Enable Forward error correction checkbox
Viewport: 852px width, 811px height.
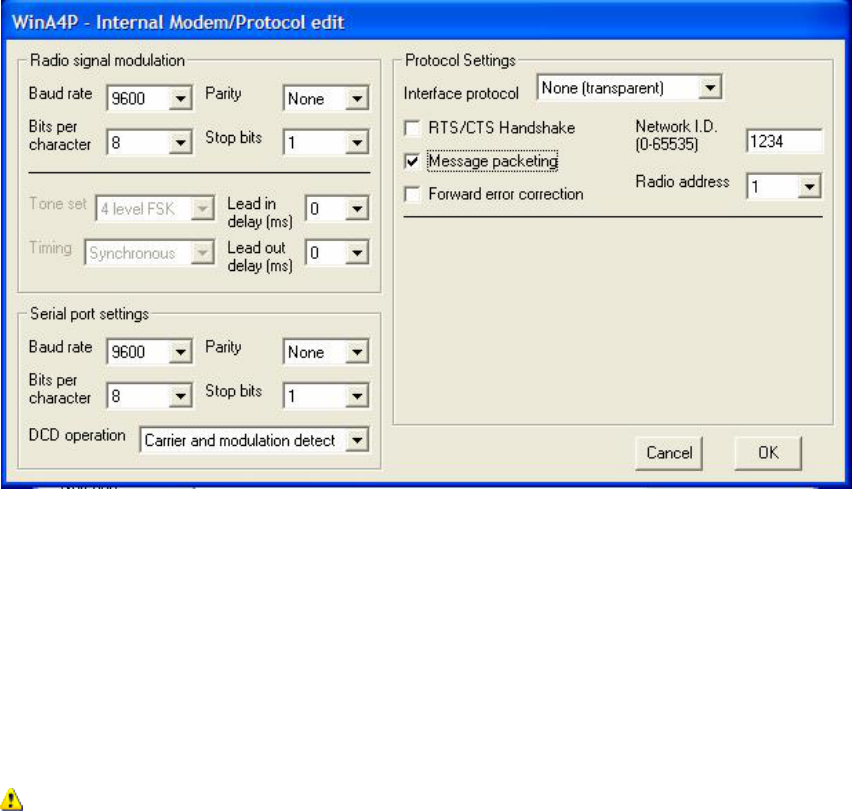pyautogui.click(x=412, y=194)
